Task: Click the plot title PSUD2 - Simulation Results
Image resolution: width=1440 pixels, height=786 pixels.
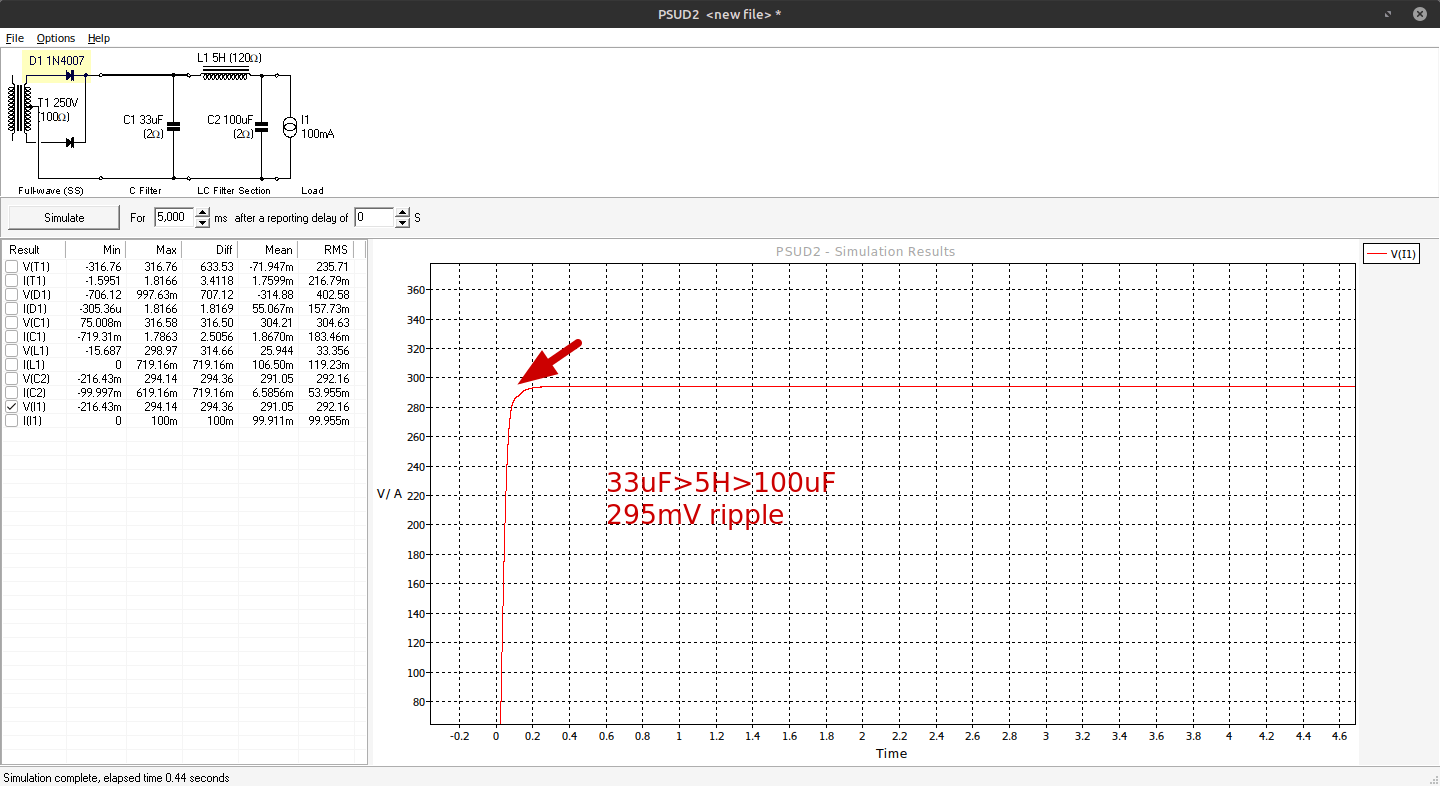Action: 865,251
